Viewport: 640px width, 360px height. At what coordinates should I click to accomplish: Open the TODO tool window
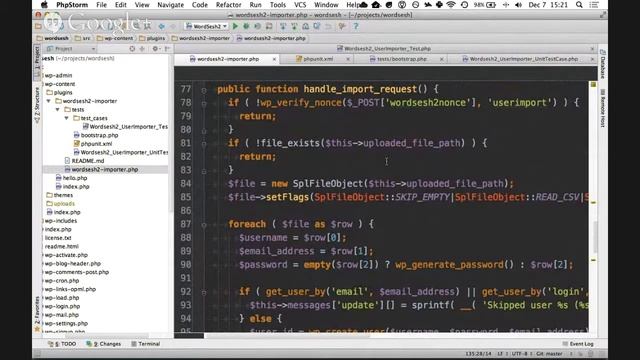[x=62, y=344]
